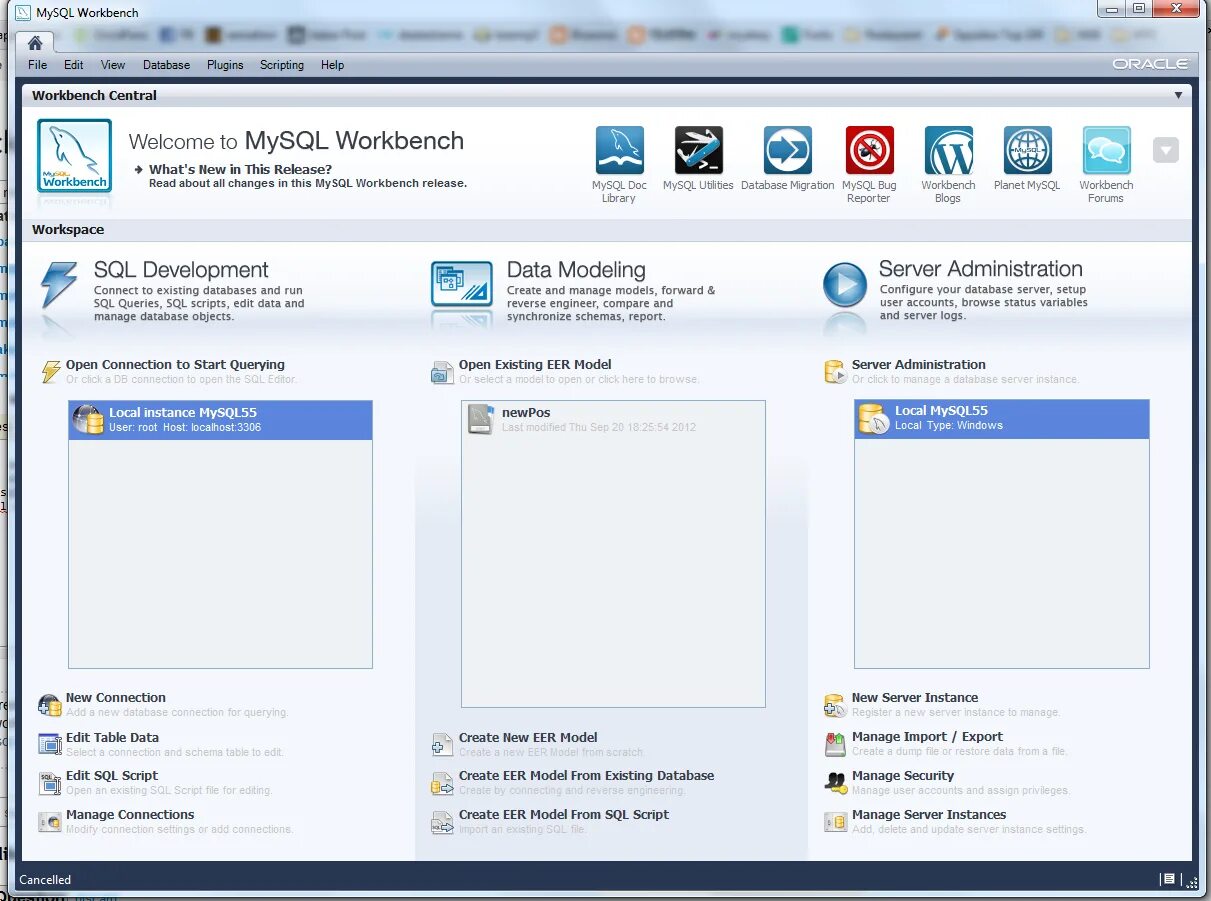Click the Cancelled status bar text
1211x901 pixels.
[x=46, y=880]
